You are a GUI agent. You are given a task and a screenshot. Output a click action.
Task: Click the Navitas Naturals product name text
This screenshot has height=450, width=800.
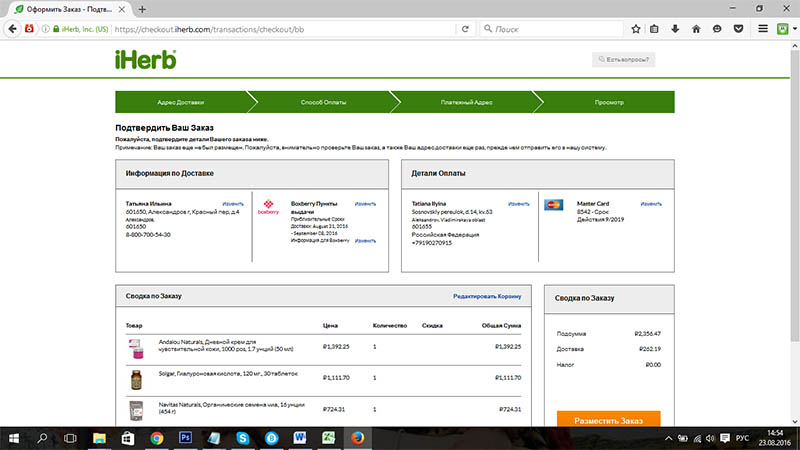231,408
